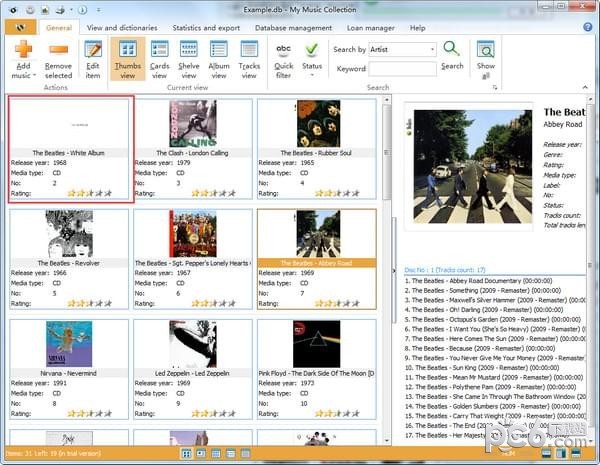Open the quick access toolbar customize arrow
The image size is (600, 465).
pos(99,10)
